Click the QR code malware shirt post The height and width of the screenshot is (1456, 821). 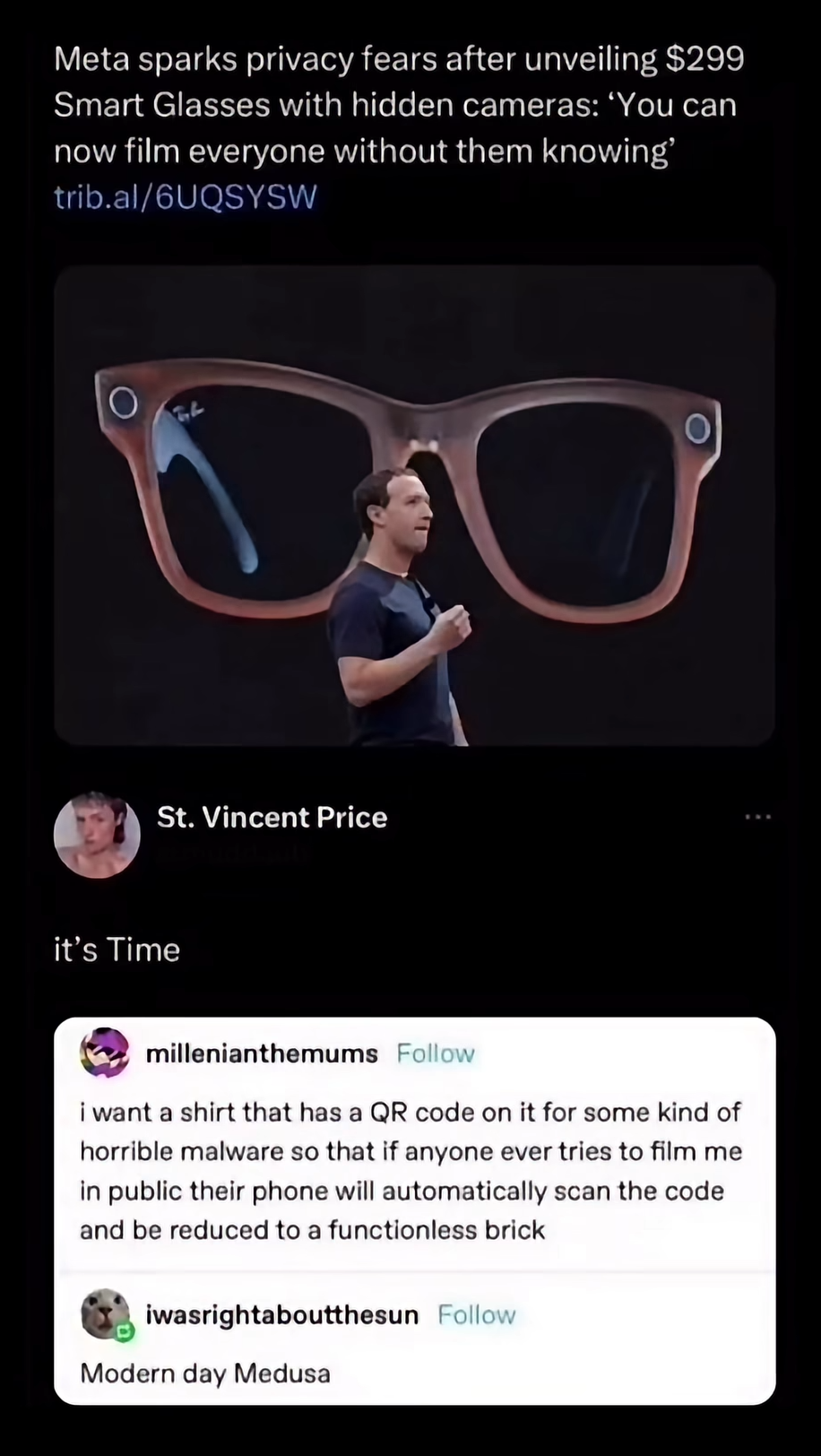click(410, 1170)
